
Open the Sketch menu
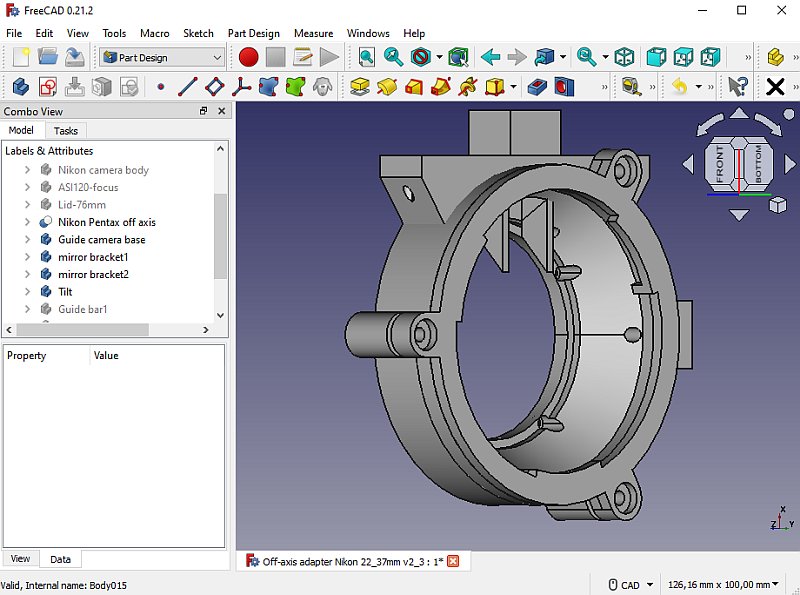pos(198,33)
